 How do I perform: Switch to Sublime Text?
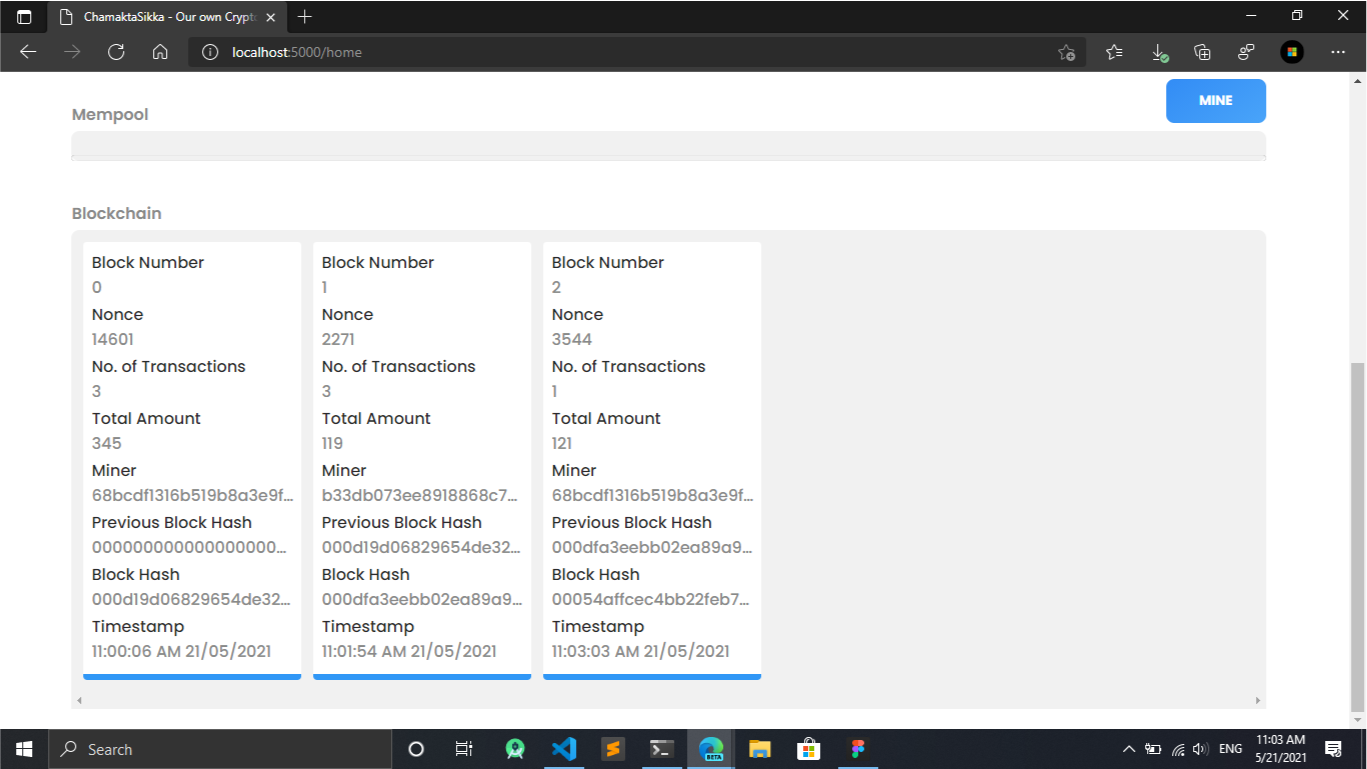pos(613,749)
